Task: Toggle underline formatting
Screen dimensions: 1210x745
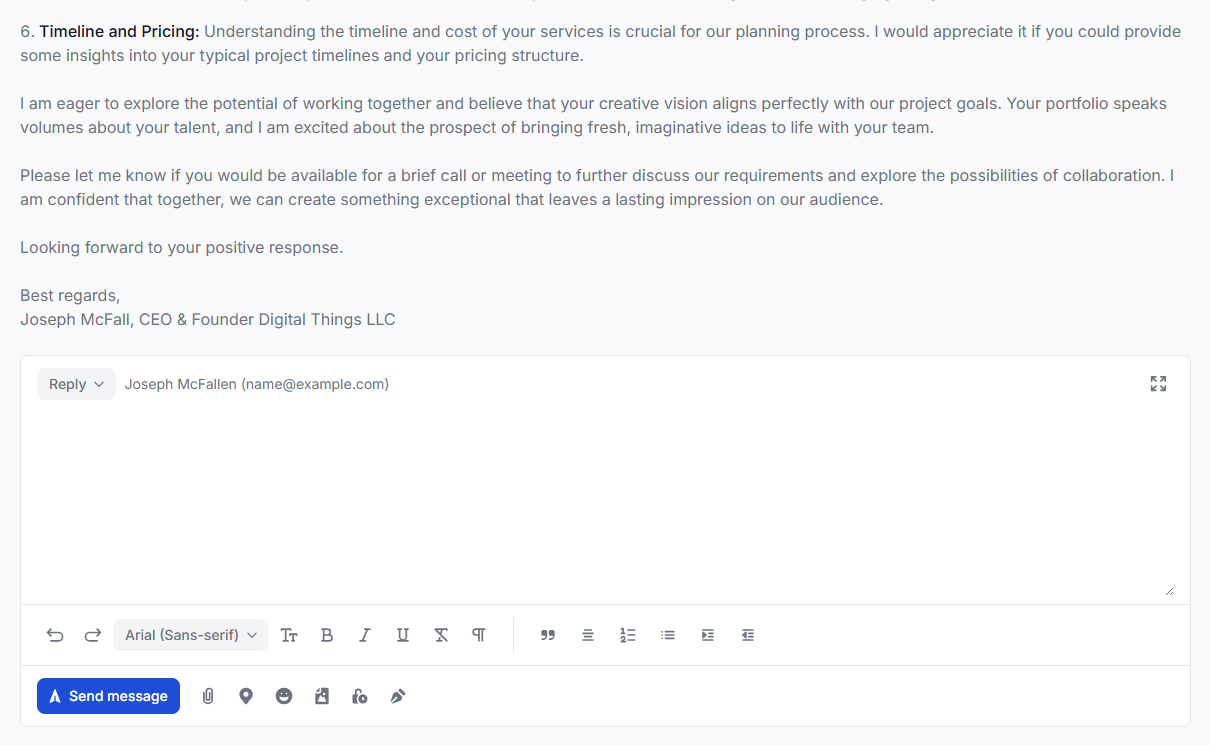Action: 403,635
